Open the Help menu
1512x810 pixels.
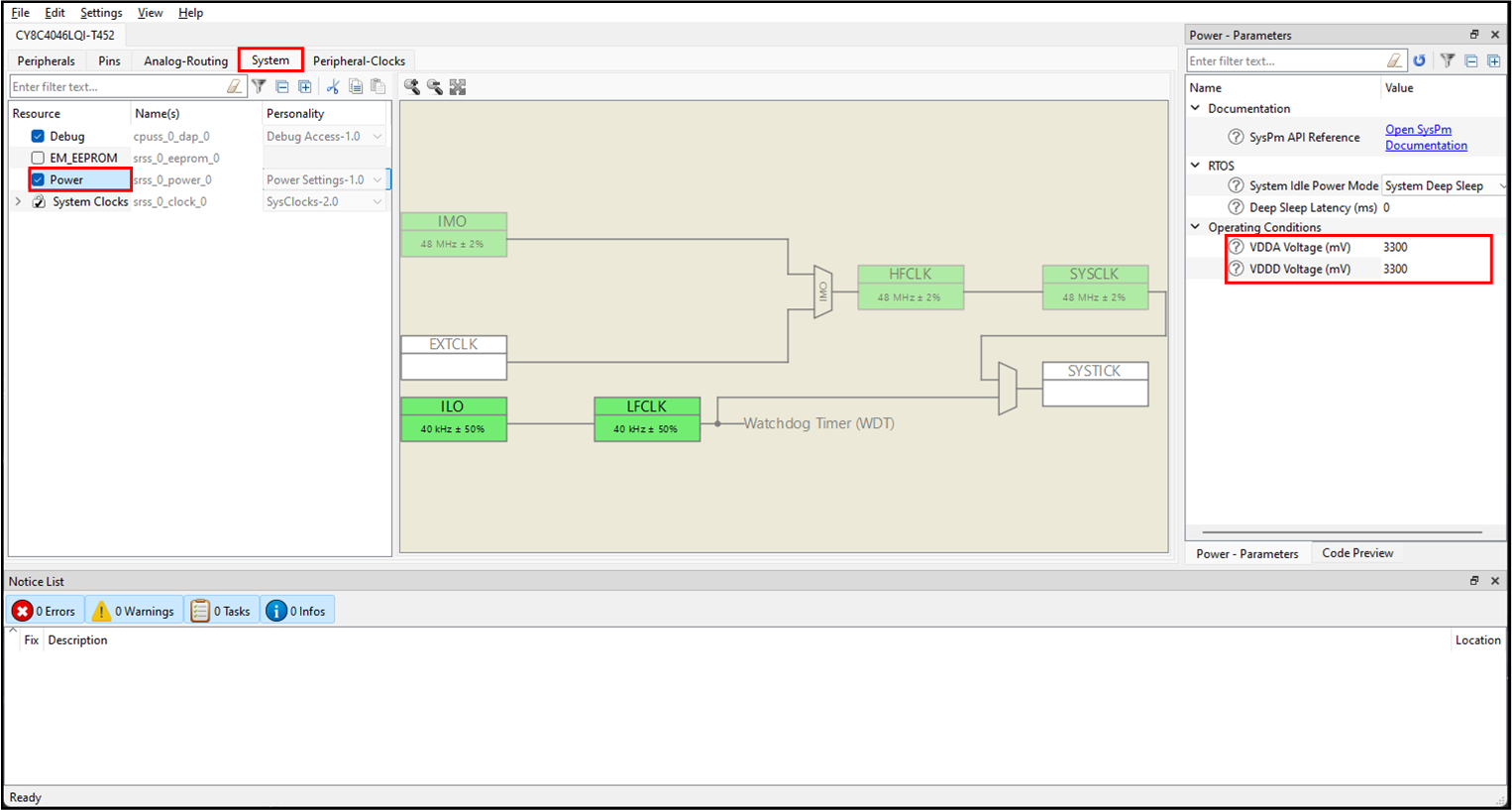click(x=190, y=13)
